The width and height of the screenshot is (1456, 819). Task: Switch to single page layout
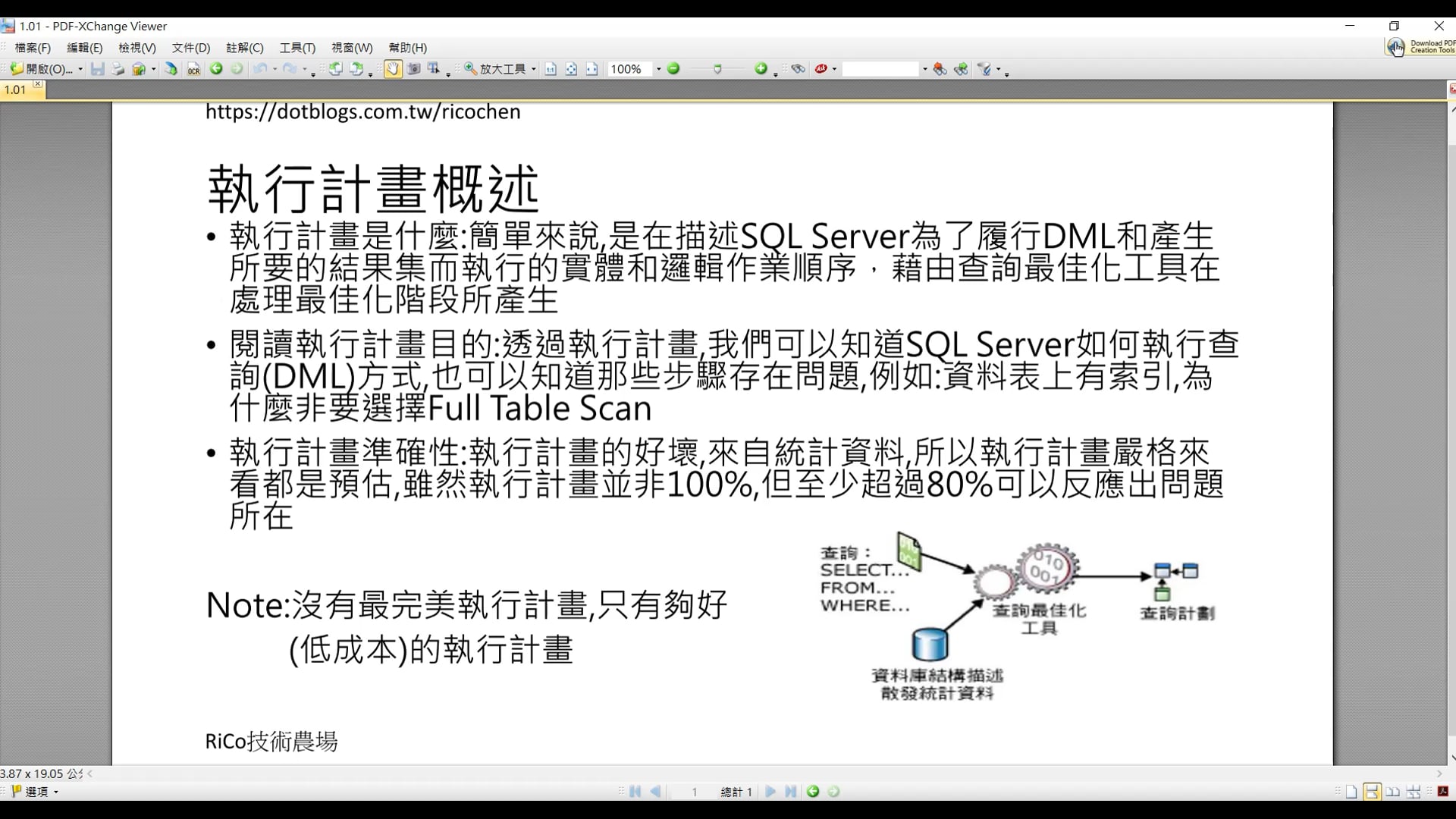pyautogui.click(x=1351, y=792)
